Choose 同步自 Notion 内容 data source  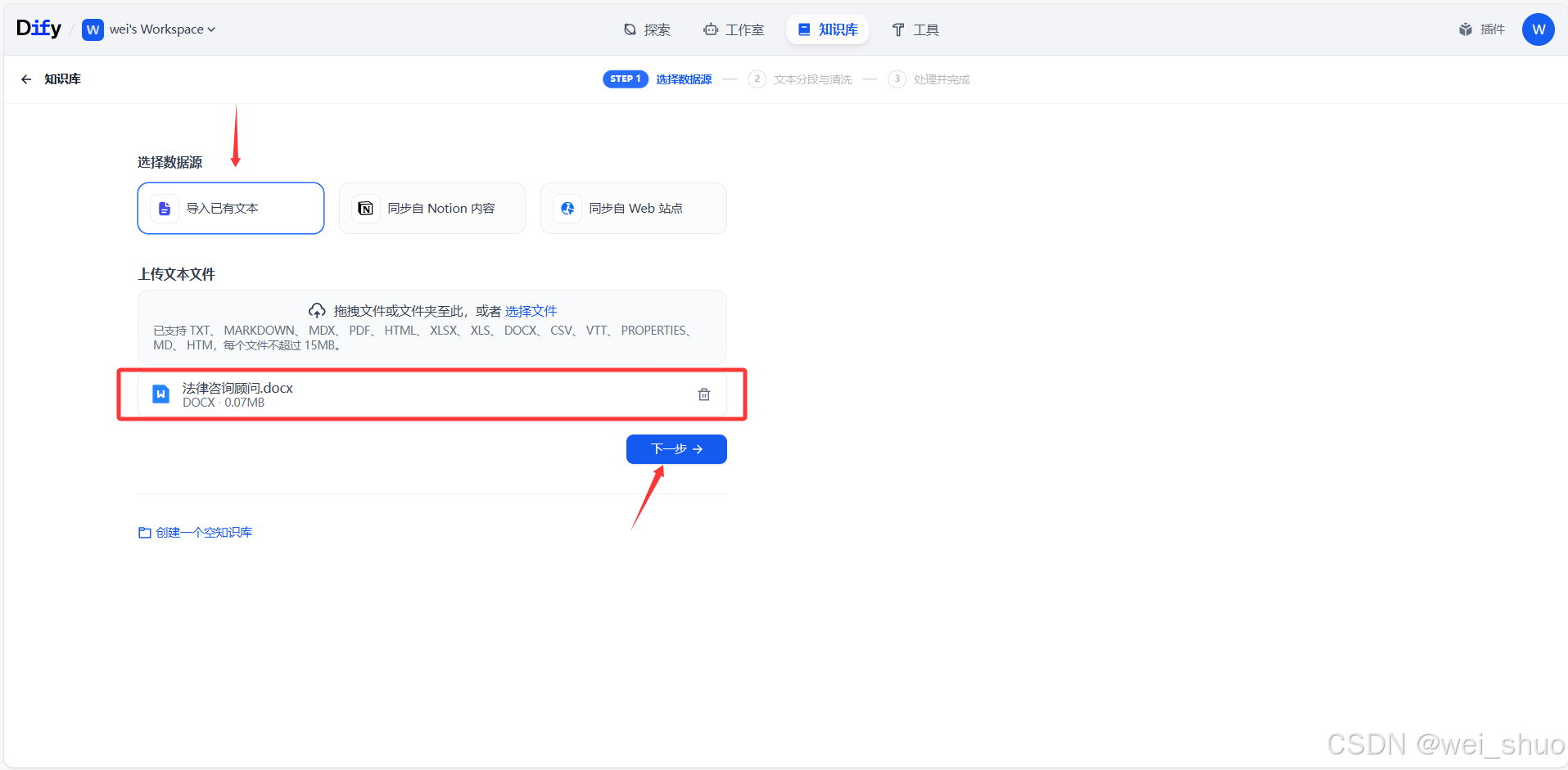click(432, 208)
